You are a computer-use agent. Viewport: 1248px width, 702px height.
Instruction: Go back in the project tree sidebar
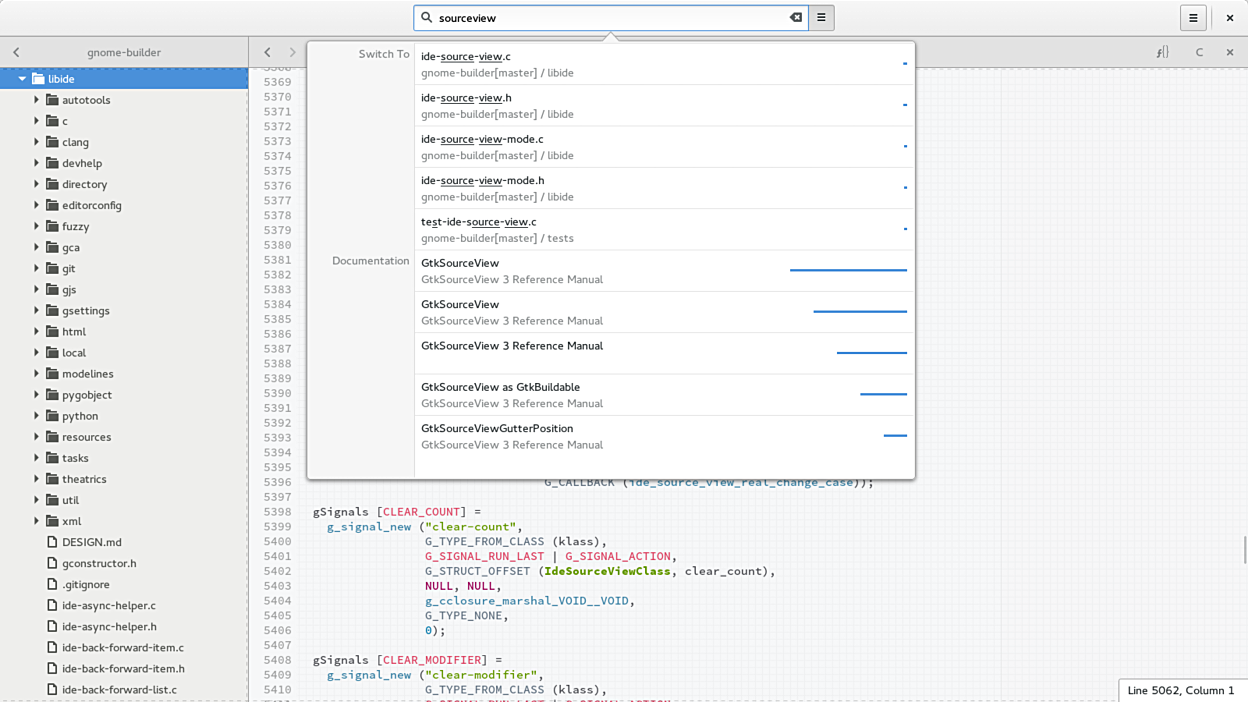pos(16,52)
